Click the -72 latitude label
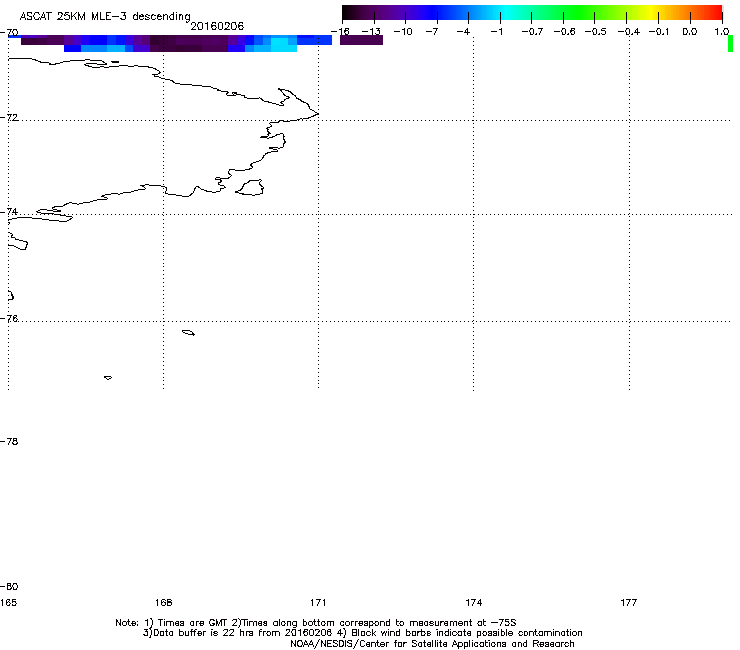The image size is (740, 650). 9,117
